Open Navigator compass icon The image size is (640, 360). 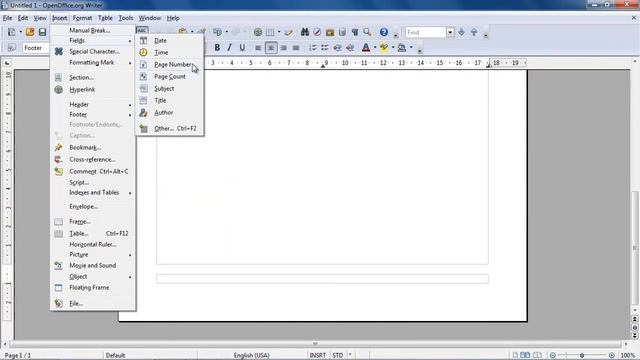point(317,32)
